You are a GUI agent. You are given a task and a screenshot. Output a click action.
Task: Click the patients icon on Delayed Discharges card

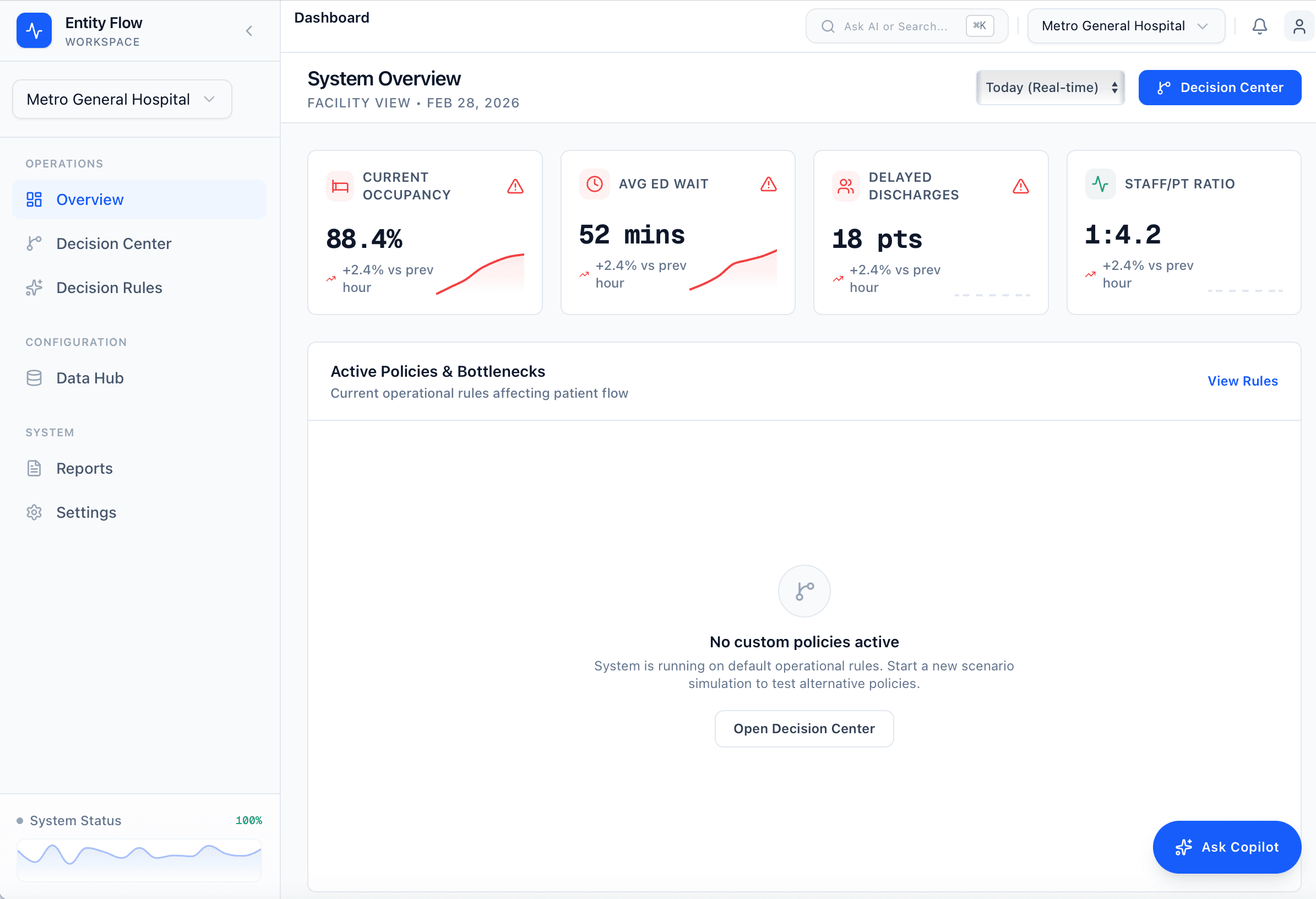(x=845, y=186)
